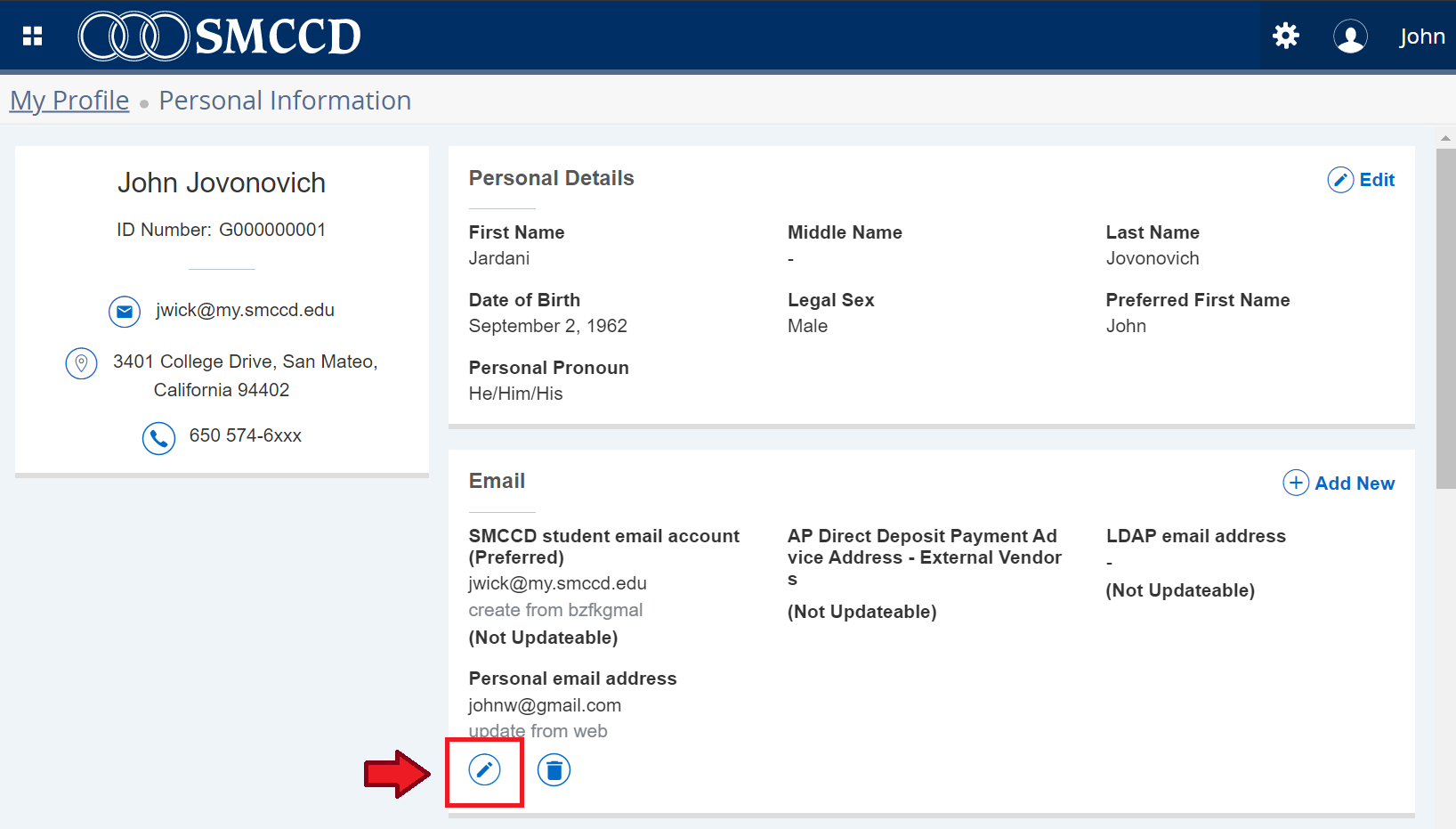Click the user avatar icon
The width and height of the screenshot is (1456, 829).
[1350, 37]
